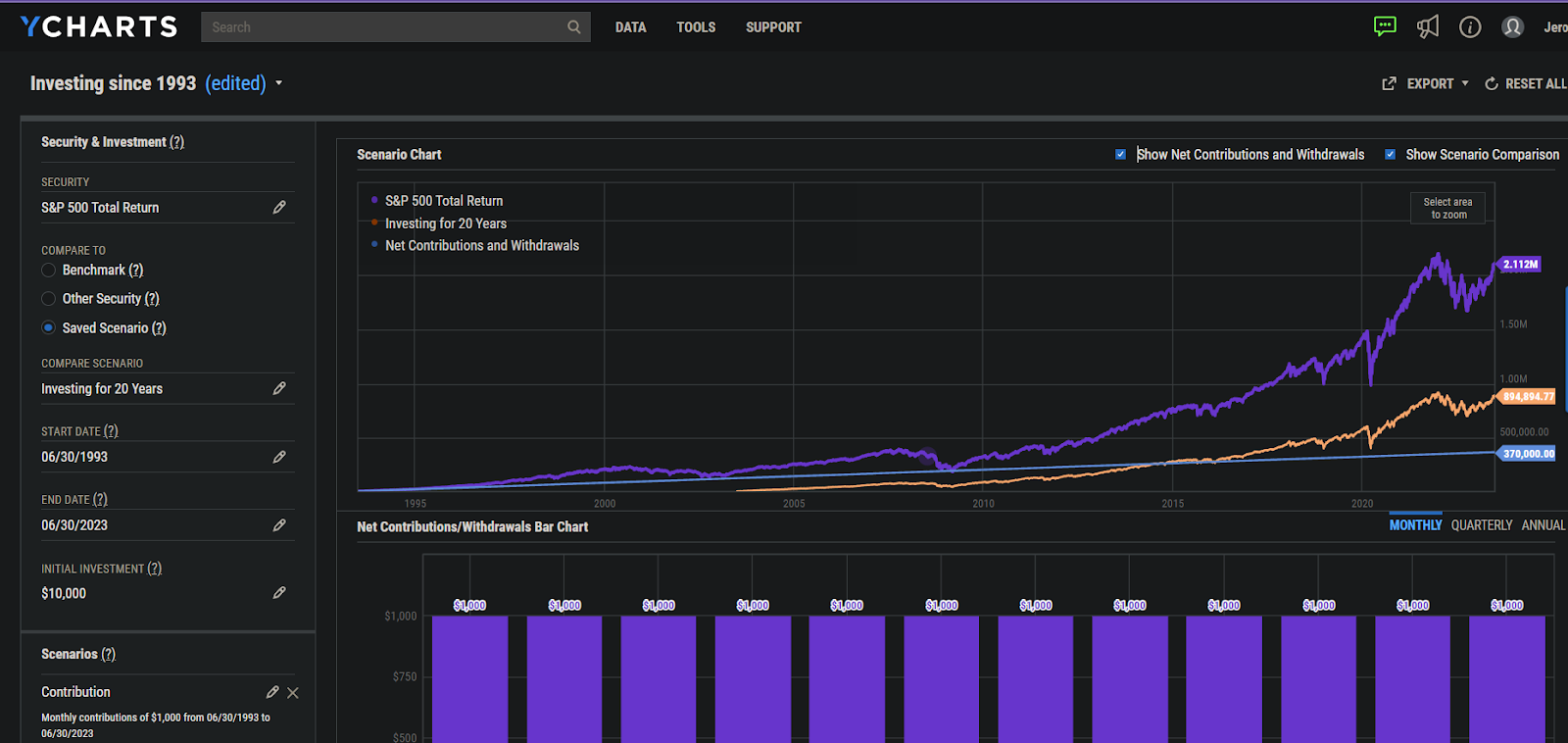Click the 894,894.77 orange value flag
The image size is (1568, 743).
click(1528, 397)
